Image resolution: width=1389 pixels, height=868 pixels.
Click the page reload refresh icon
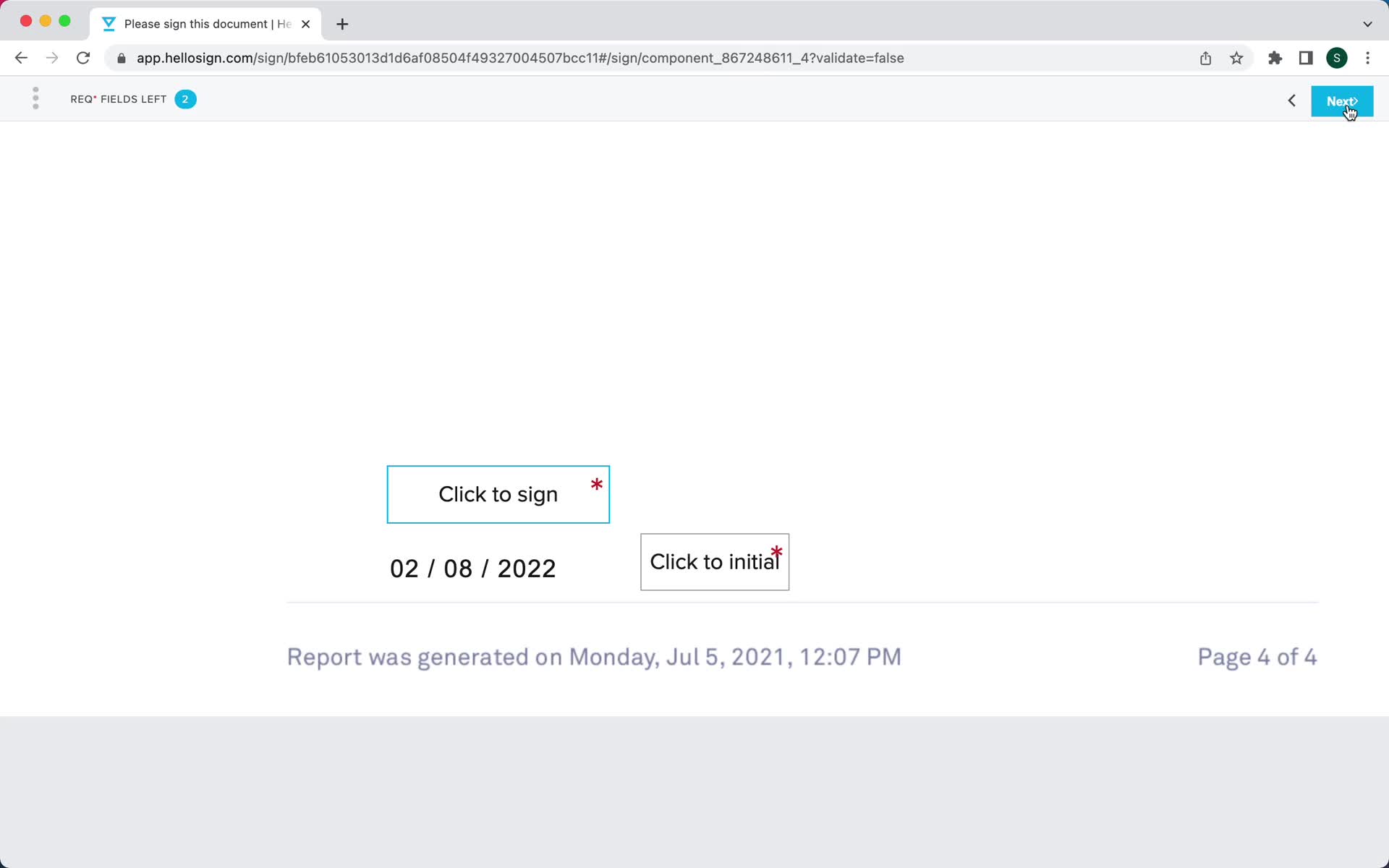84,58
